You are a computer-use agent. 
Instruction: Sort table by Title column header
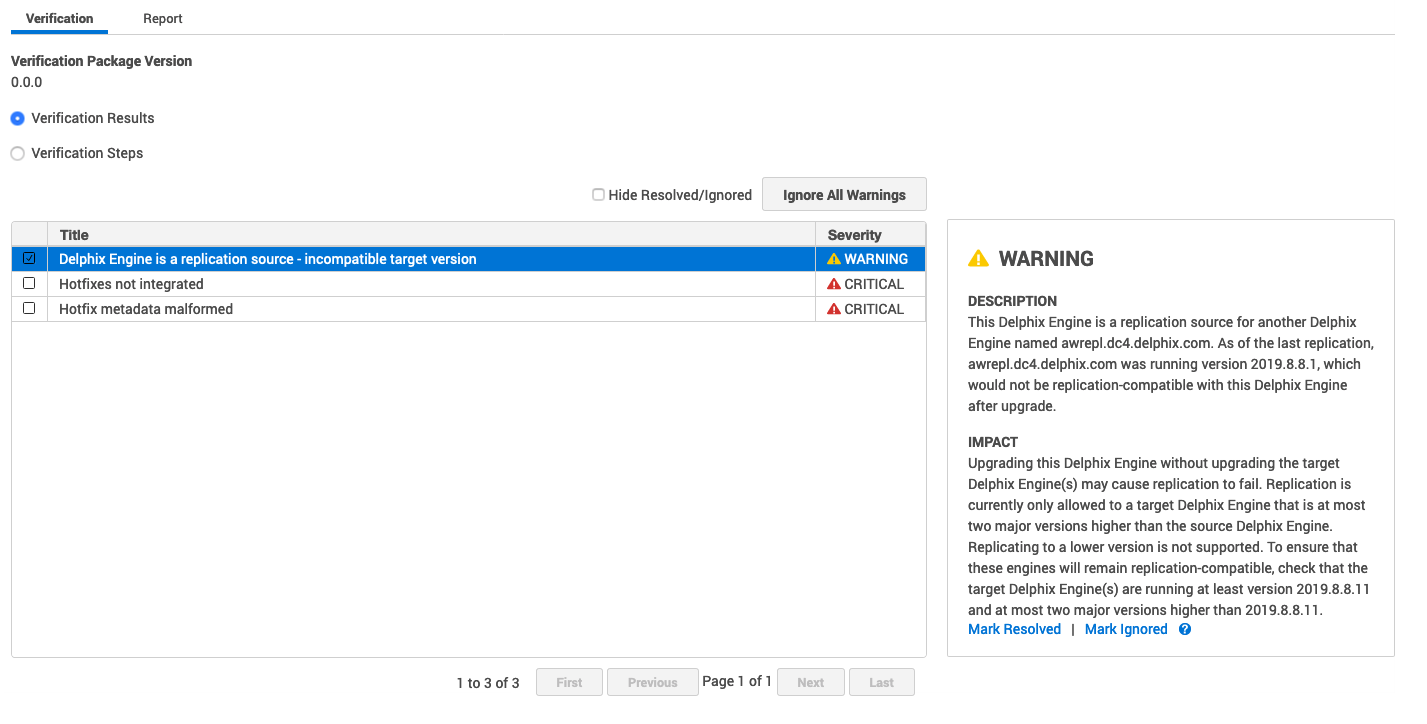74,235
